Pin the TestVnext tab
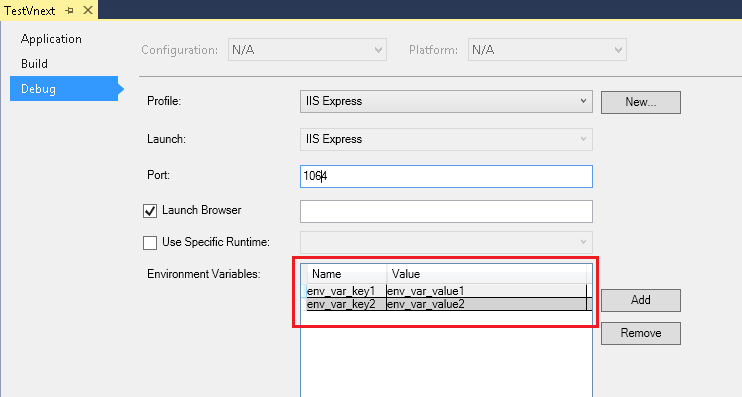Viewport: 742px width, 397px height. point(70,10)
